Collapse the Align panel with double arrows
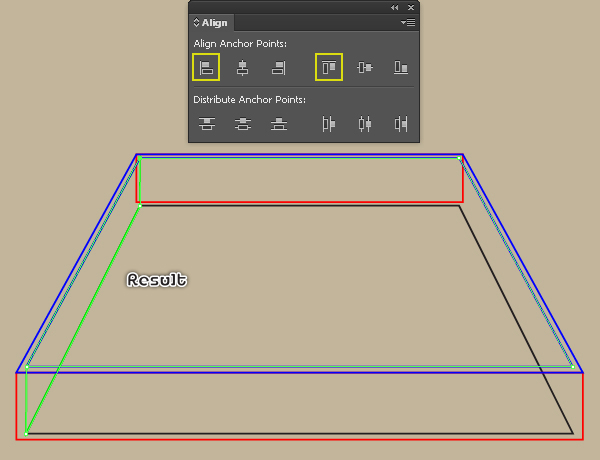Viewport: 600px width, 460px height. pyautogui.click(x=394, y=8)
